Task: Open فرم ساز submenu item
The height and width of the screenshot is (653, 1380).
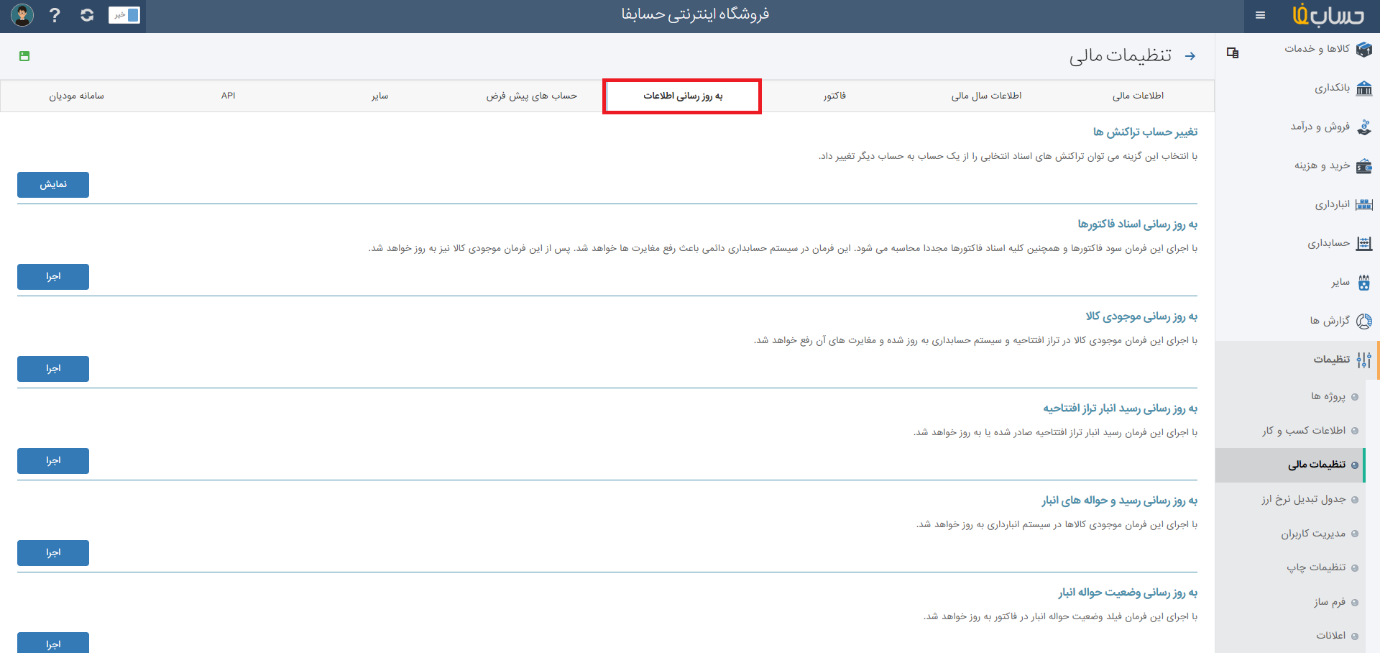Action: 1331,602
